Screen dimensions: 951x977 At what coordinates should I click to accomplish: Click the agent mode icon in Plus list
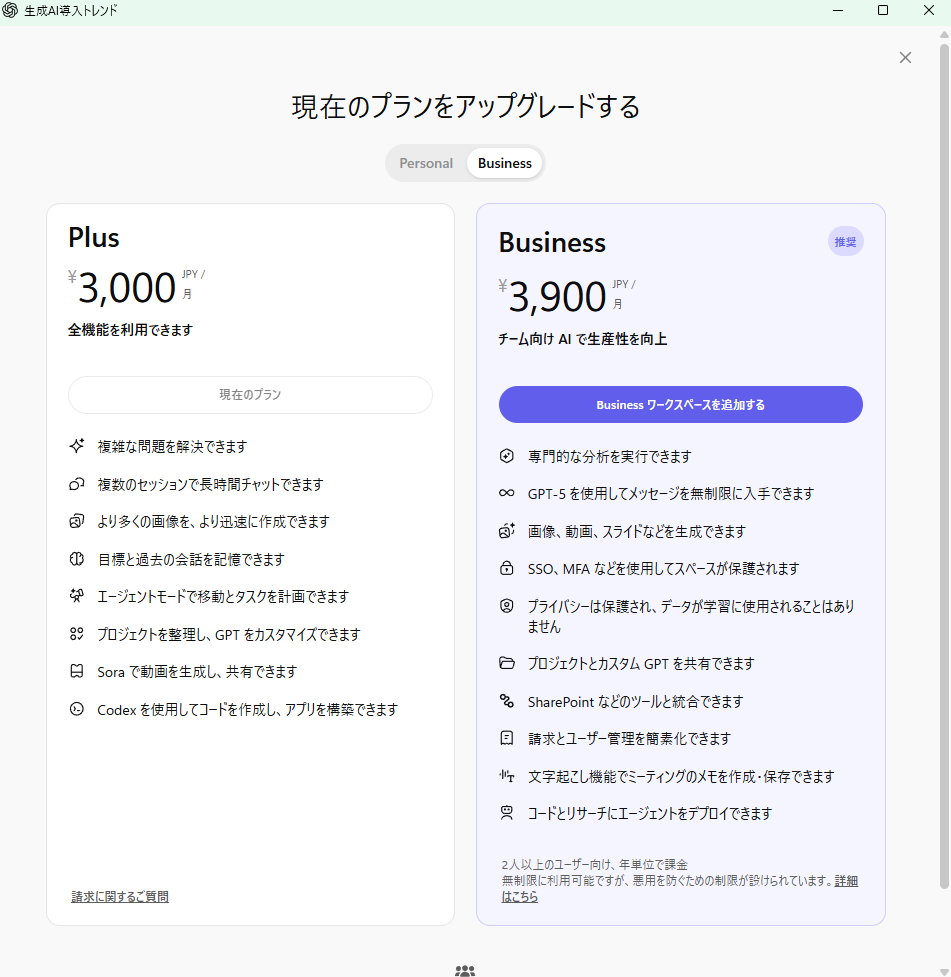pos(76,597)
